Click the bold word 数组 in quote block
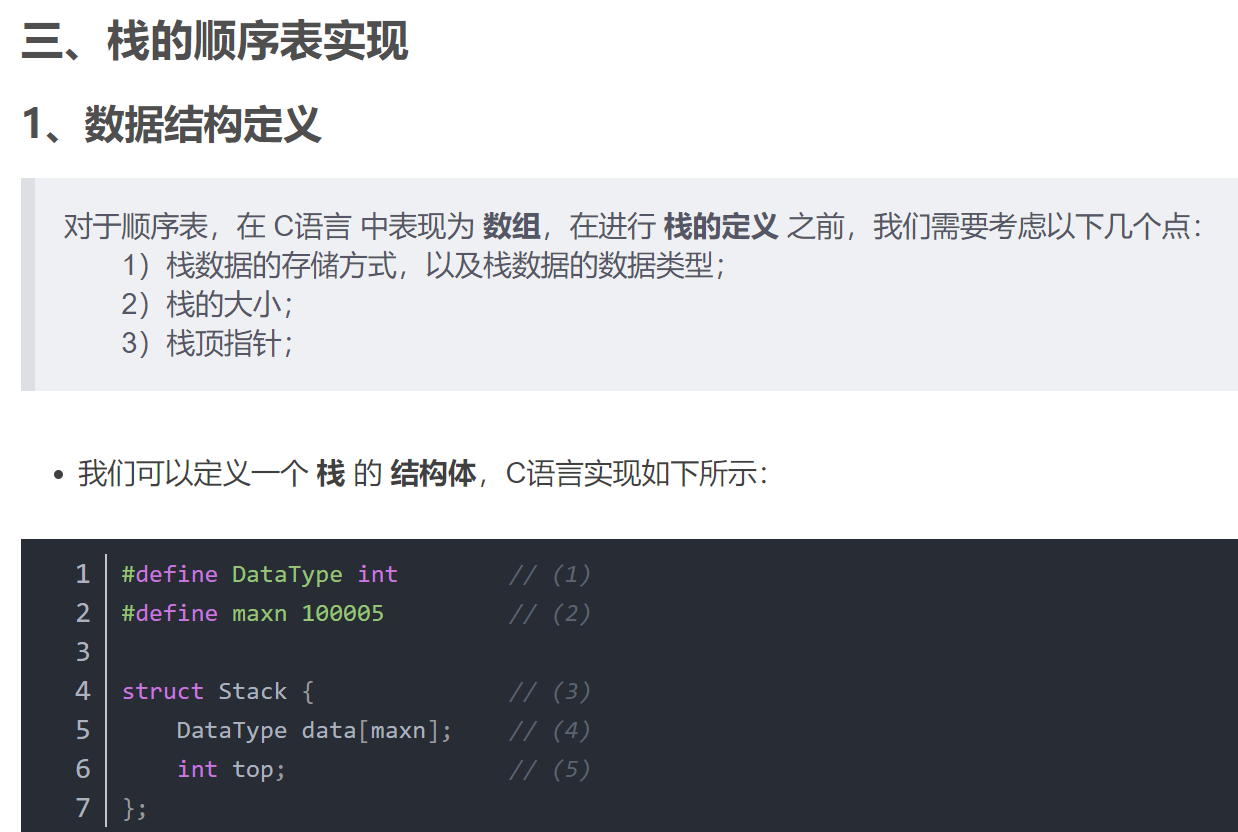 511,227
